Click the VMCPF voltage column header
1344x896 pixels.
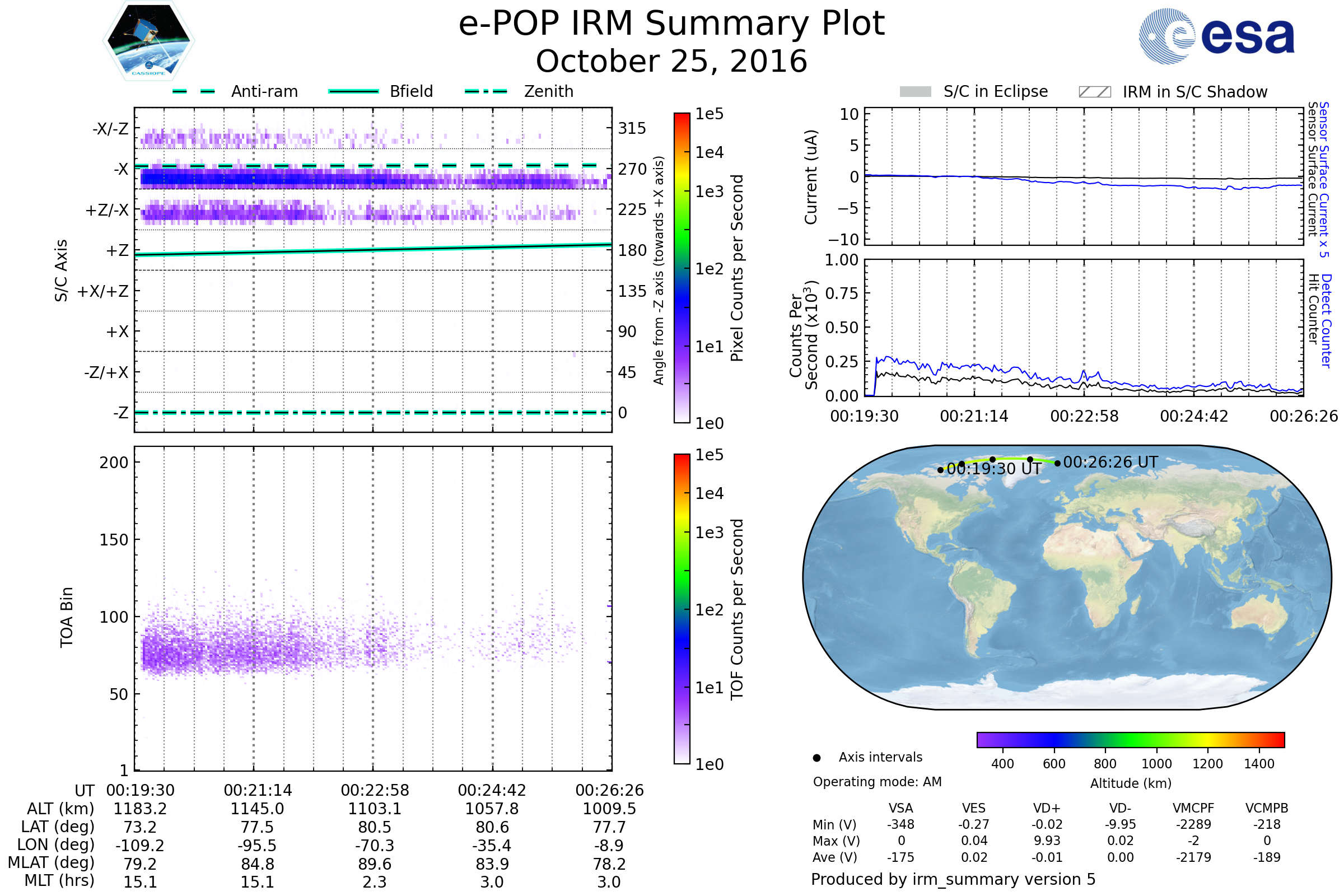click(1193, 808)
